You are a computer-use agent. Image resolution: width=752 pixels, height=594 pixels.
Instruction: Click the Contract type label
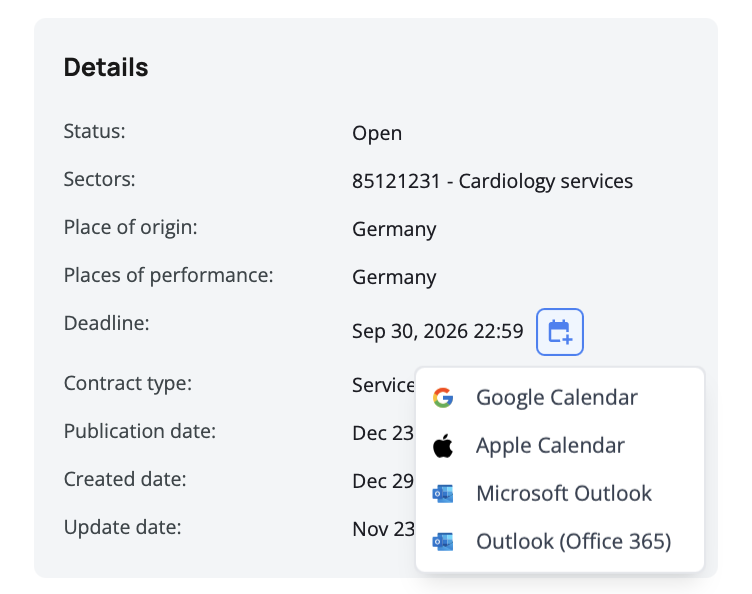point(127,383)
